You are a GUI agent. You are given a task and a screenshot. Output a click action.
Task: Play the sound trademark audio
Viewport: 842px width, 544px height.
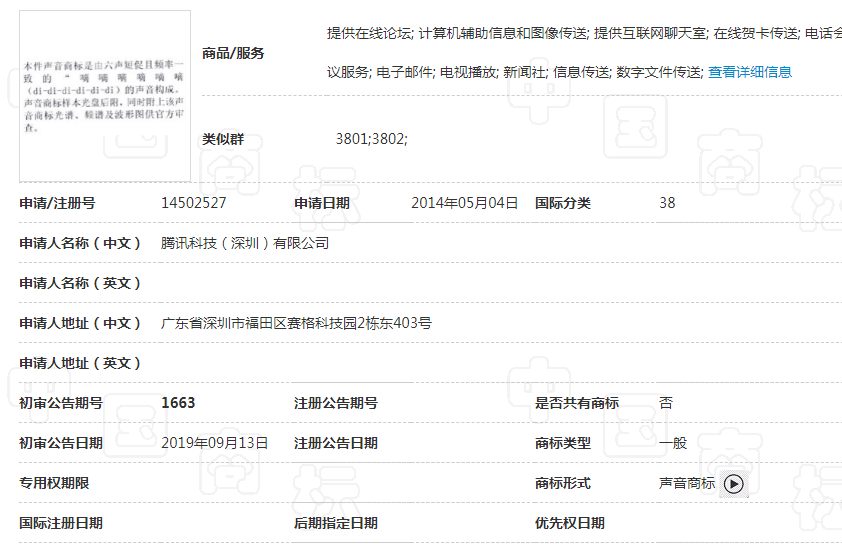point(734,484)
